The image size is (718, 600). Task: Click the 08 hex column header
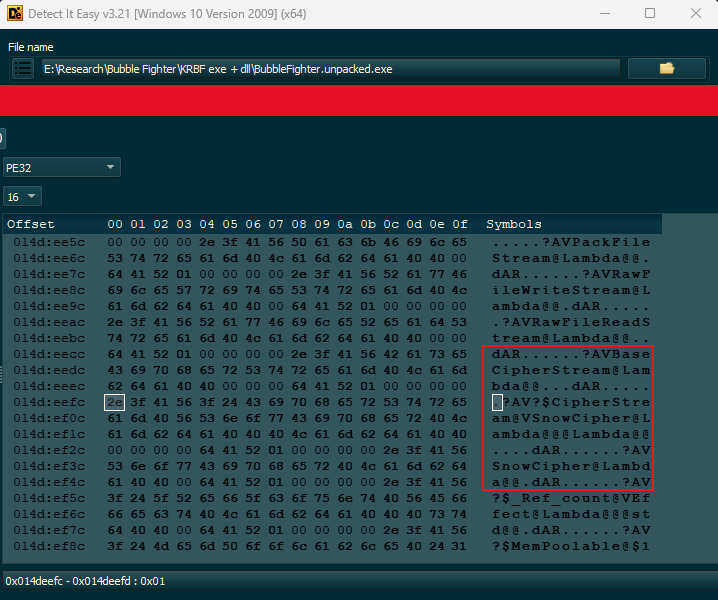(299, 224)
